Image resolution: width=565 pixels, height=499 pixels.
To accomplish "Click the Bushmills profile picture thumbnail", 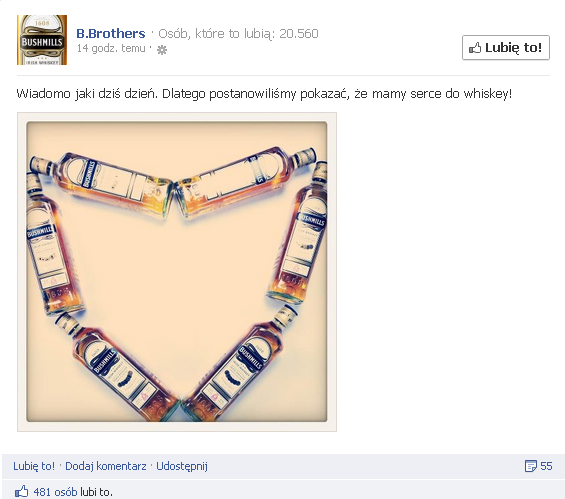I will pyautogui.click(x=42, y=40).
